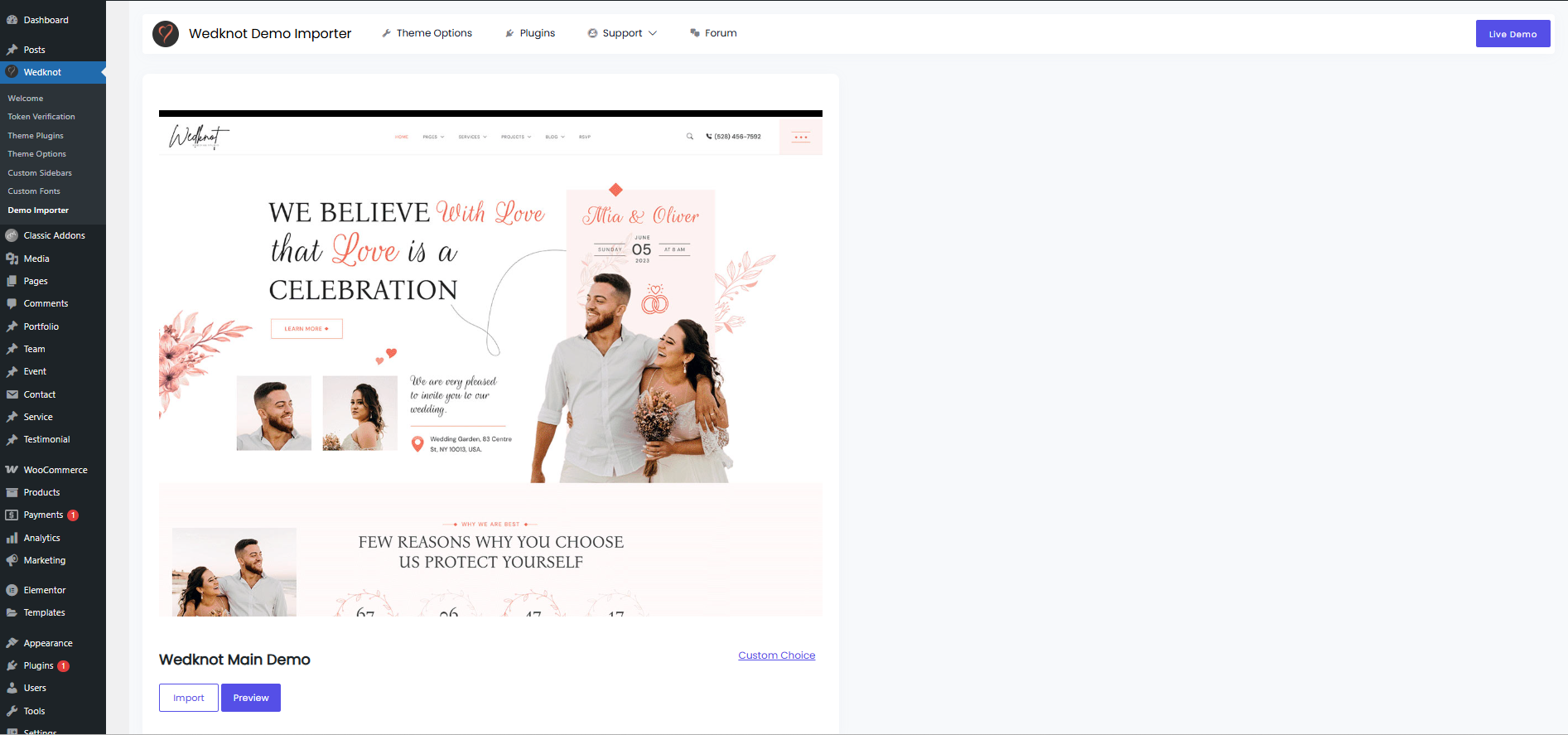Expand the Support dropdown menu
The image size is (1568, 735).
click(622, 33)
